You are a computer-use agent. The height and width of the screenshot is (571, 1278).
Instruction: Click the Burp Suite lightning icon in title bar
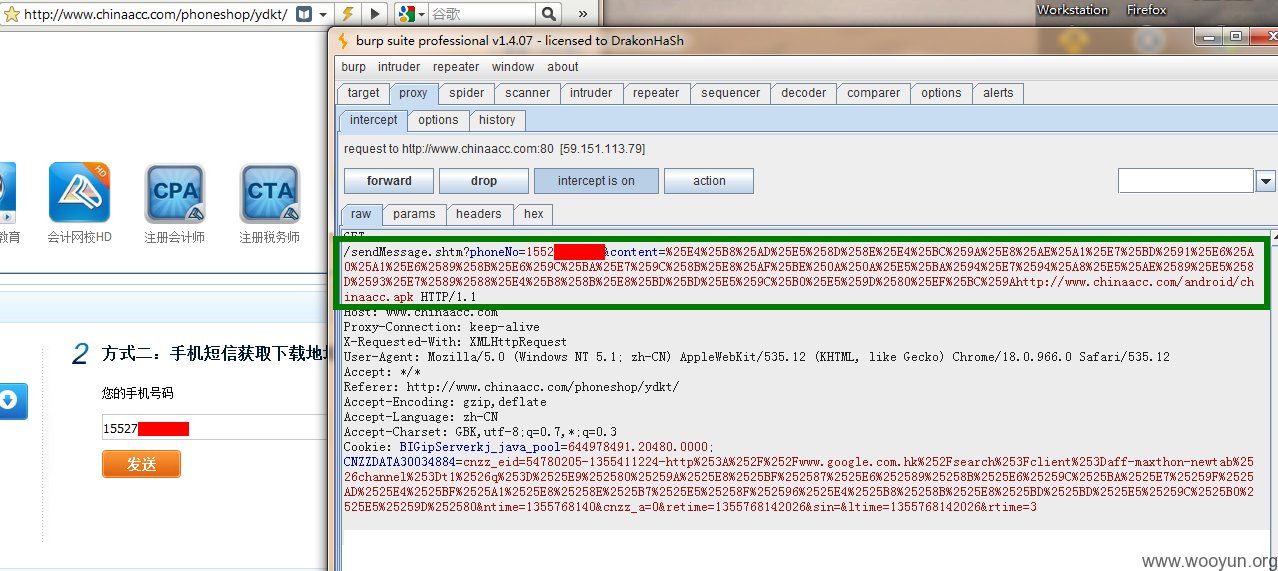coord(343,41)
